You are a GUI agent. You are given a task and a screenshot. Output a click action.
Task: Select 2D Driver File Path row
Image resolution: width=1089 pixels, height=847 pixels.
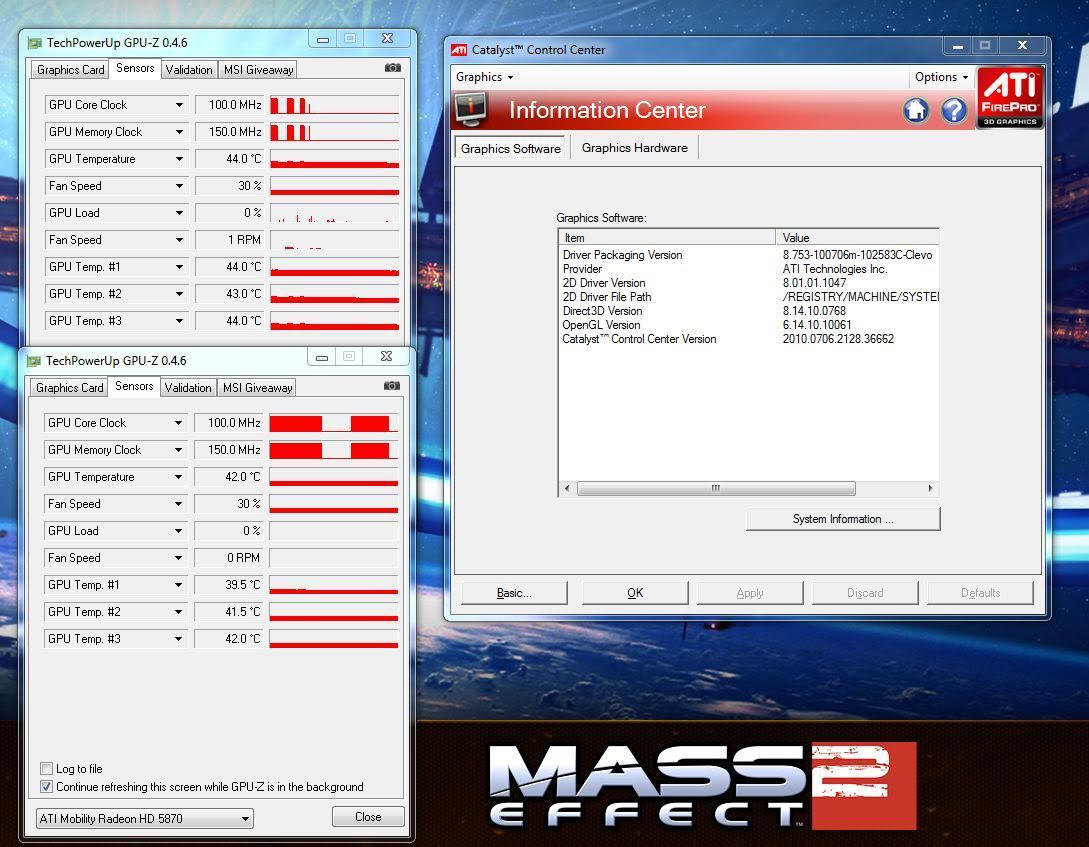click(749, 297)
